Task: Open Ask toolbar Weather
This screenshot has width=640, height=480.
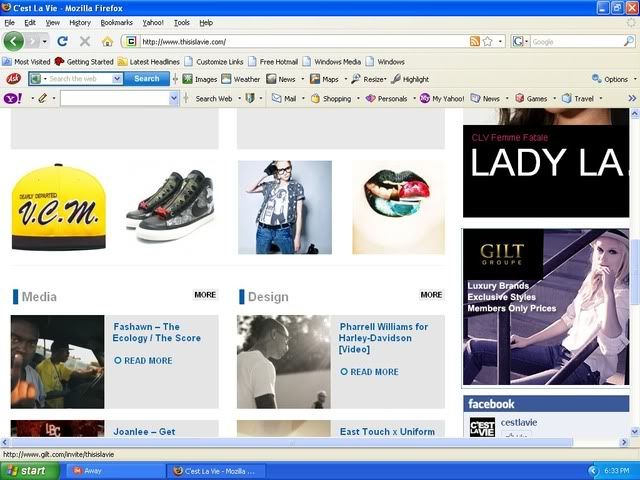Action: pyautogui.click(x=241, y=79)
